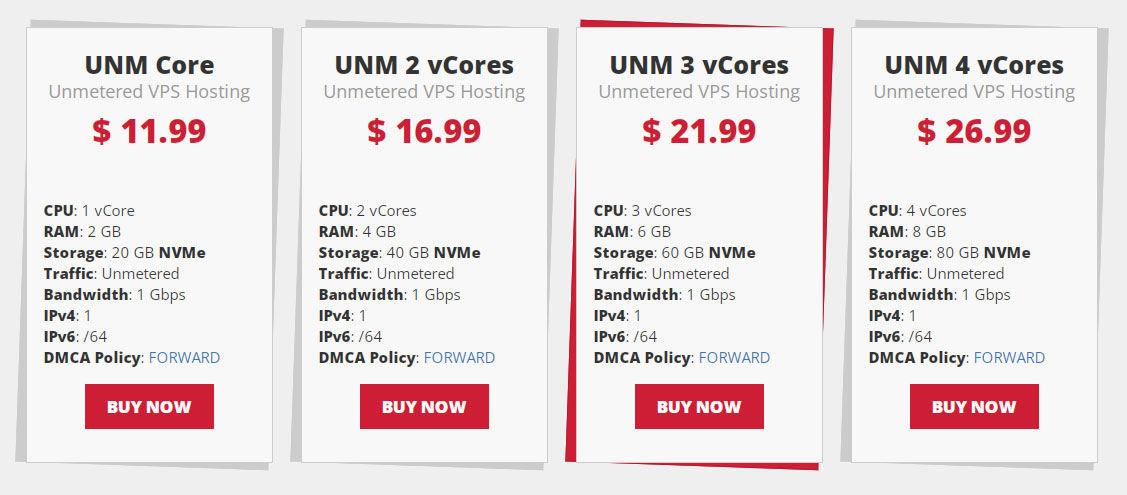The width and height of the screenshot is (1127, 495).
Task: Click BUY NOW under UNM 2 vCores
Action: [x=424, y=407]
